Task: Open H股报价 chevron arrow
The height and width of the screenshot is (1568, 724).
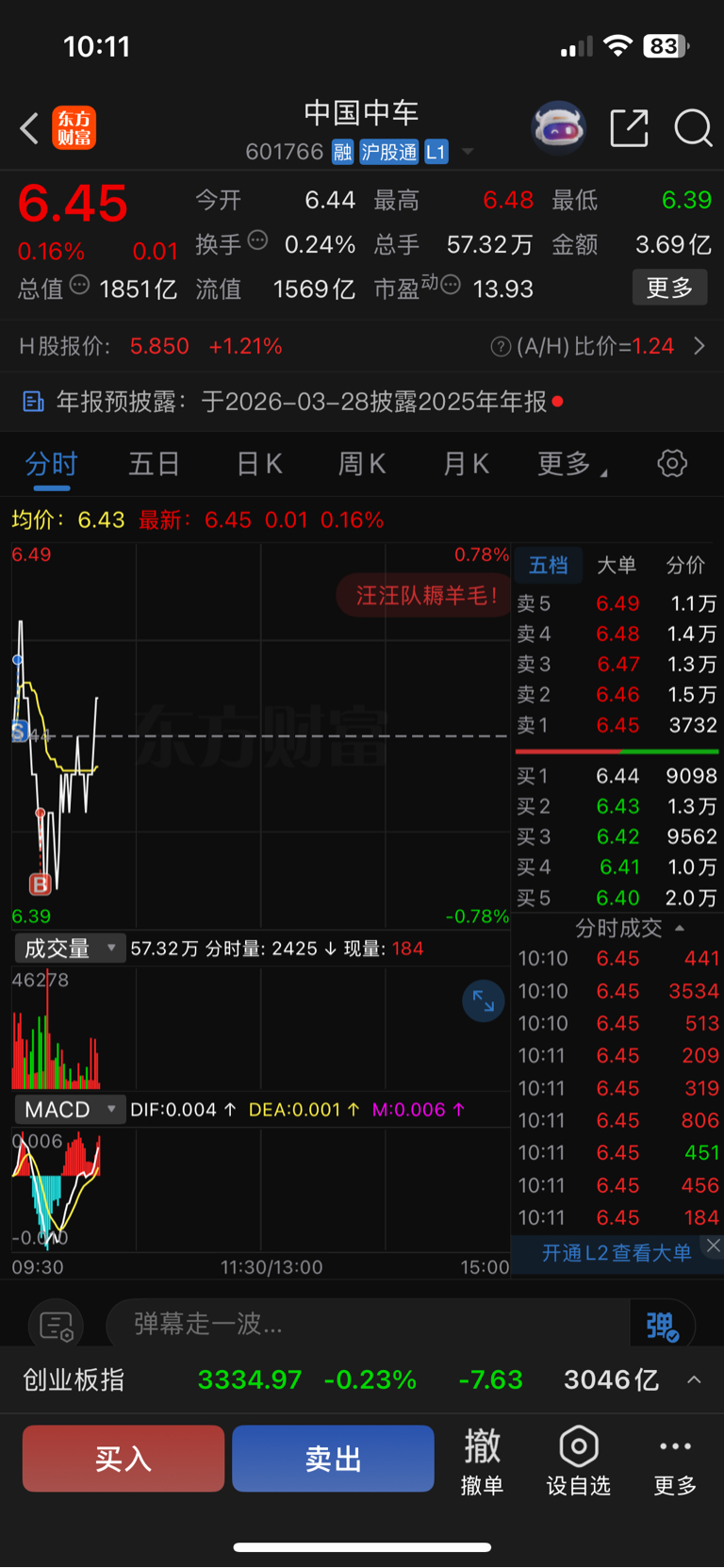Action: pyautogui.click(x=699, y=346)
